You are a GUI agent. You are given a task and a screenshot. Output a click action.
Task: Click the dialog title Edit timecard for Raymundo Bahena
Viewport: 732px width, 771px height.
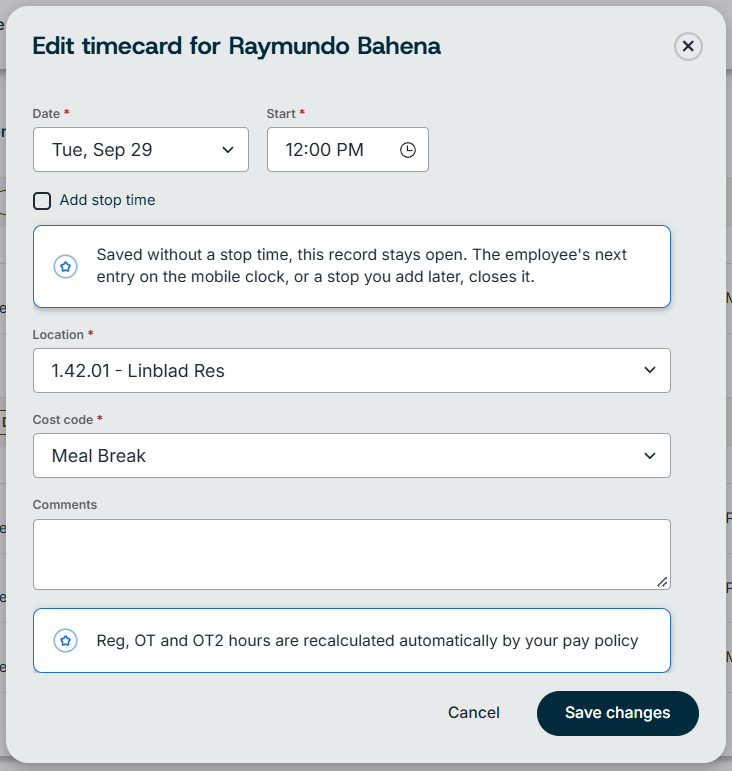coord(236,46)
